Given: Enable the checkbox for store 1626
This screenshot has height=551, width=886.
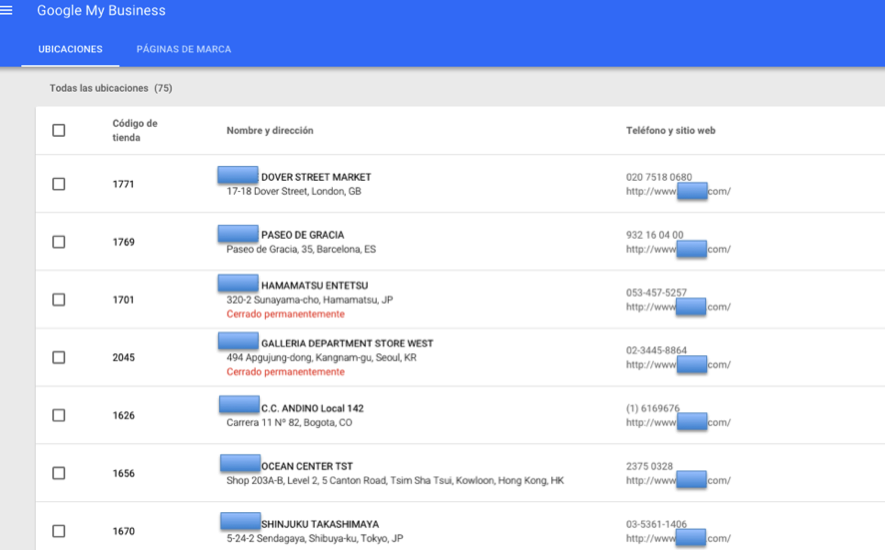Looking at the screenshot, I should click(59, 415).
